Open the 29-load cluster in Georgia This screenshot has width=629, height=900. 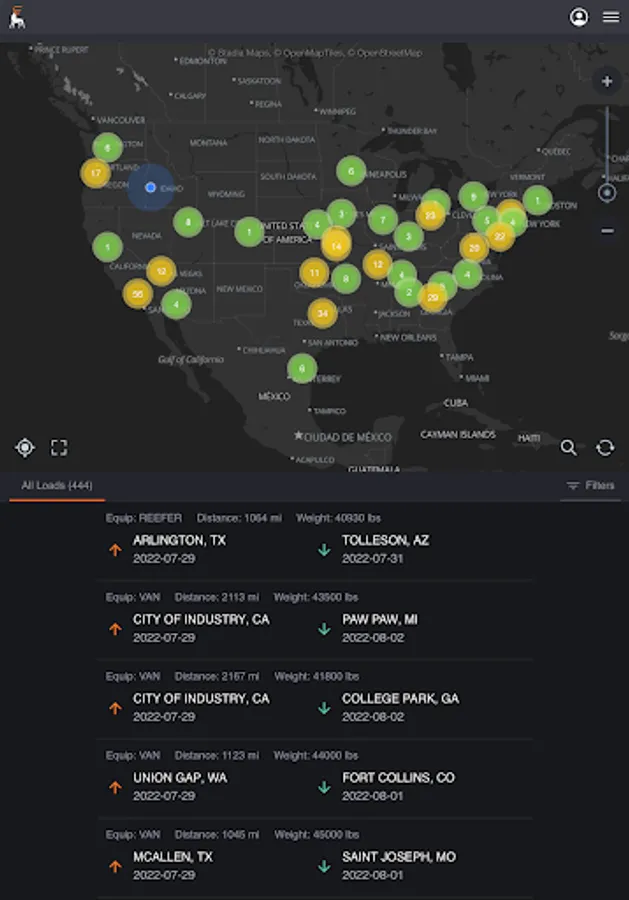[433, 297]
